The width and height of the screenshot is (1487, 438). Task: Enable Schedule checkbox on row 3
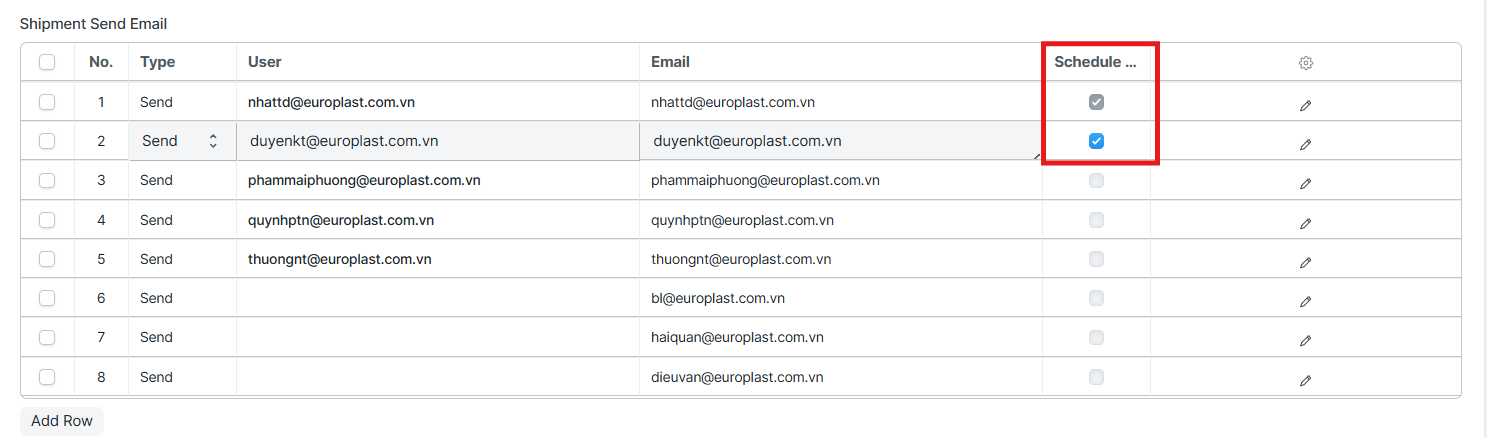tap(1096, 181)
